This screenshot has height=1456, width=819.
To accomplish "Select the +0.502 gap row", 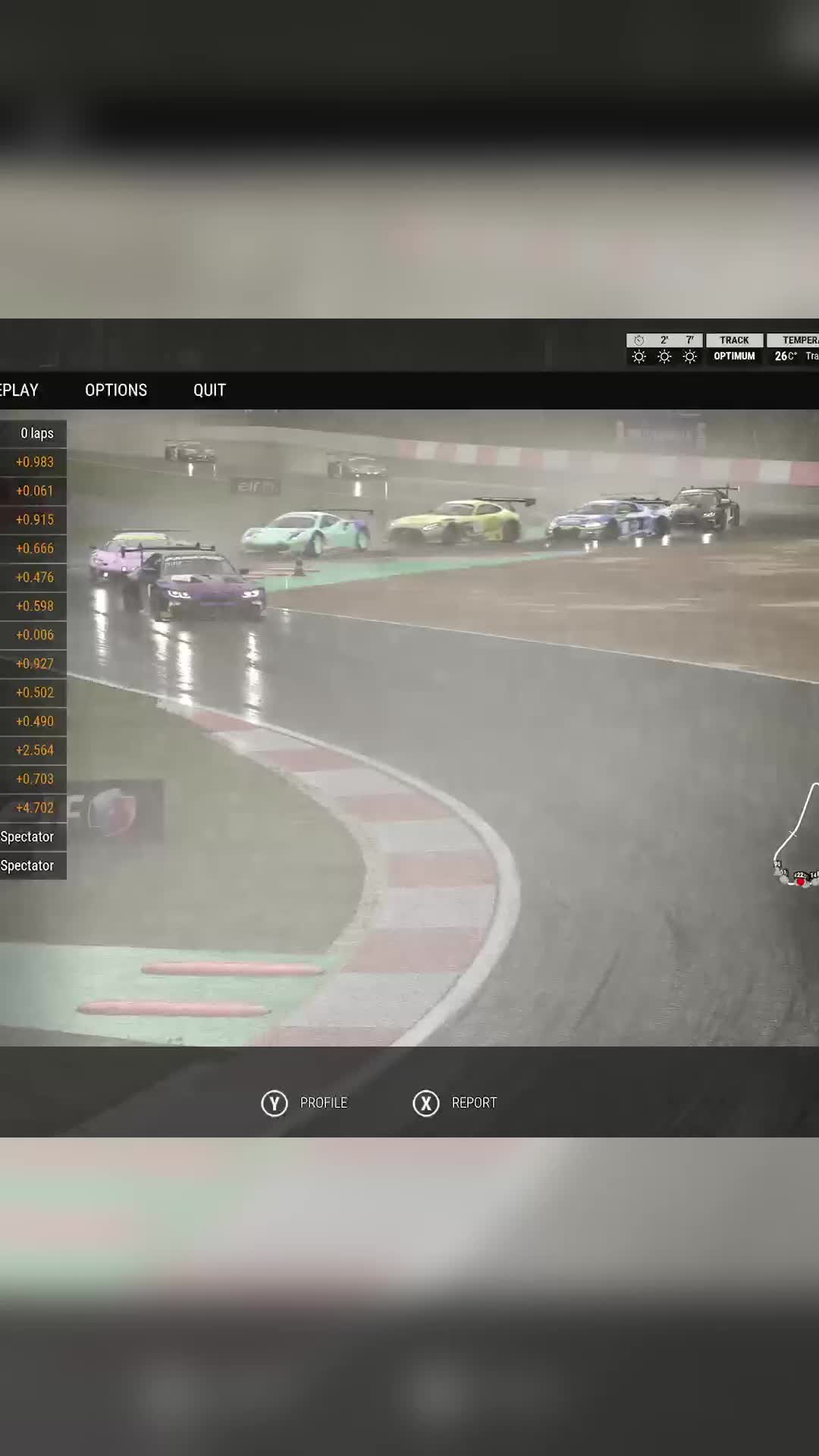I will click(x=33, y=693).
